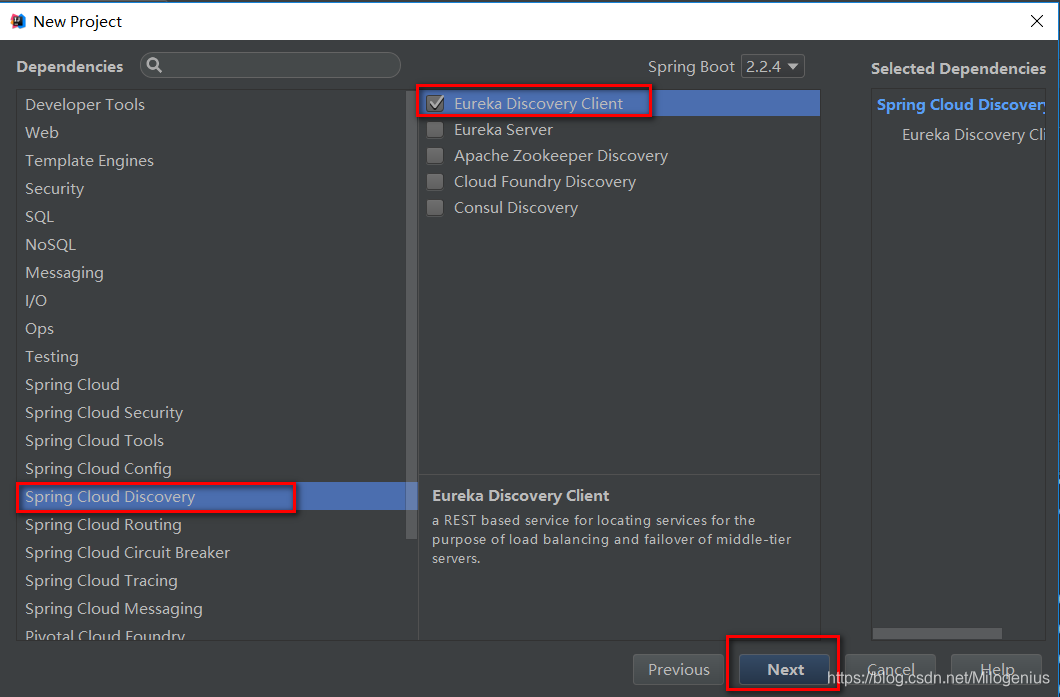Choose Spring Cloud Tracing category

[x=211, y=581]
